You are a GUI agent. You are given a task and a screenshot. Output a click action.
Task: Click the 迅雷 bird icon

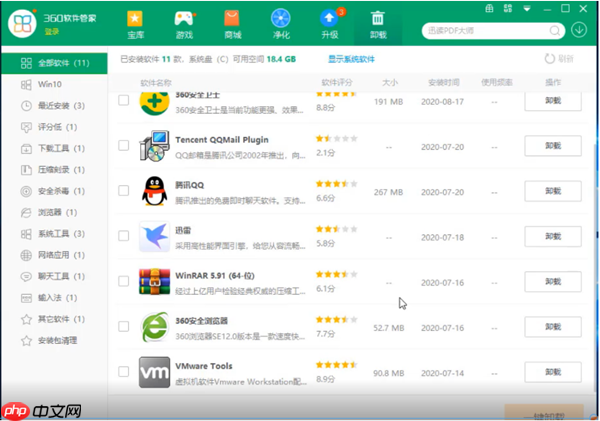tap(154, 236)
